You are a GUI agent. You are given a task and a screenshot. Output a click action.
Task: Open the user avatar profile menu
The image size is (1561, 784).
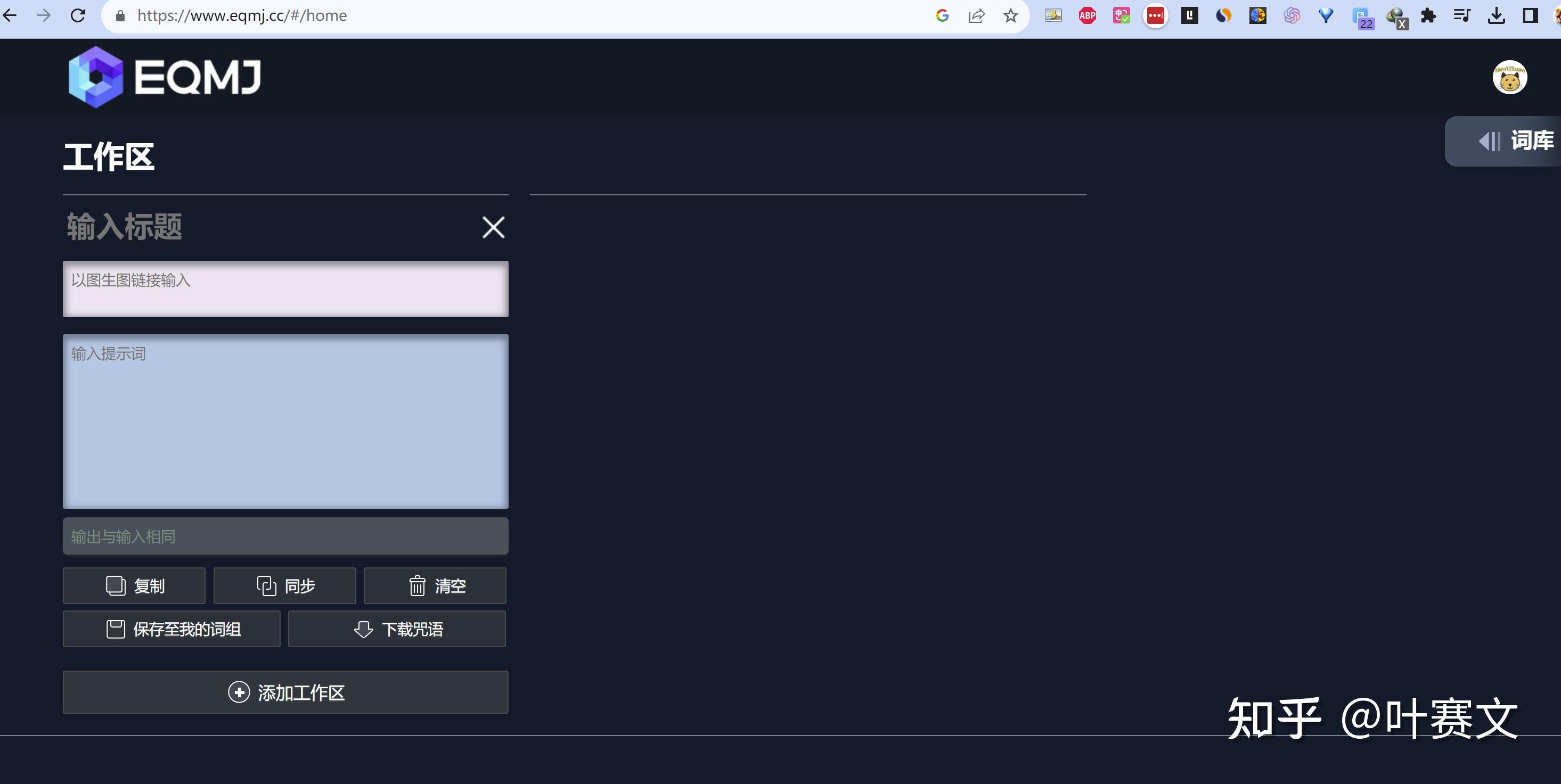[x=1509, y=78]
